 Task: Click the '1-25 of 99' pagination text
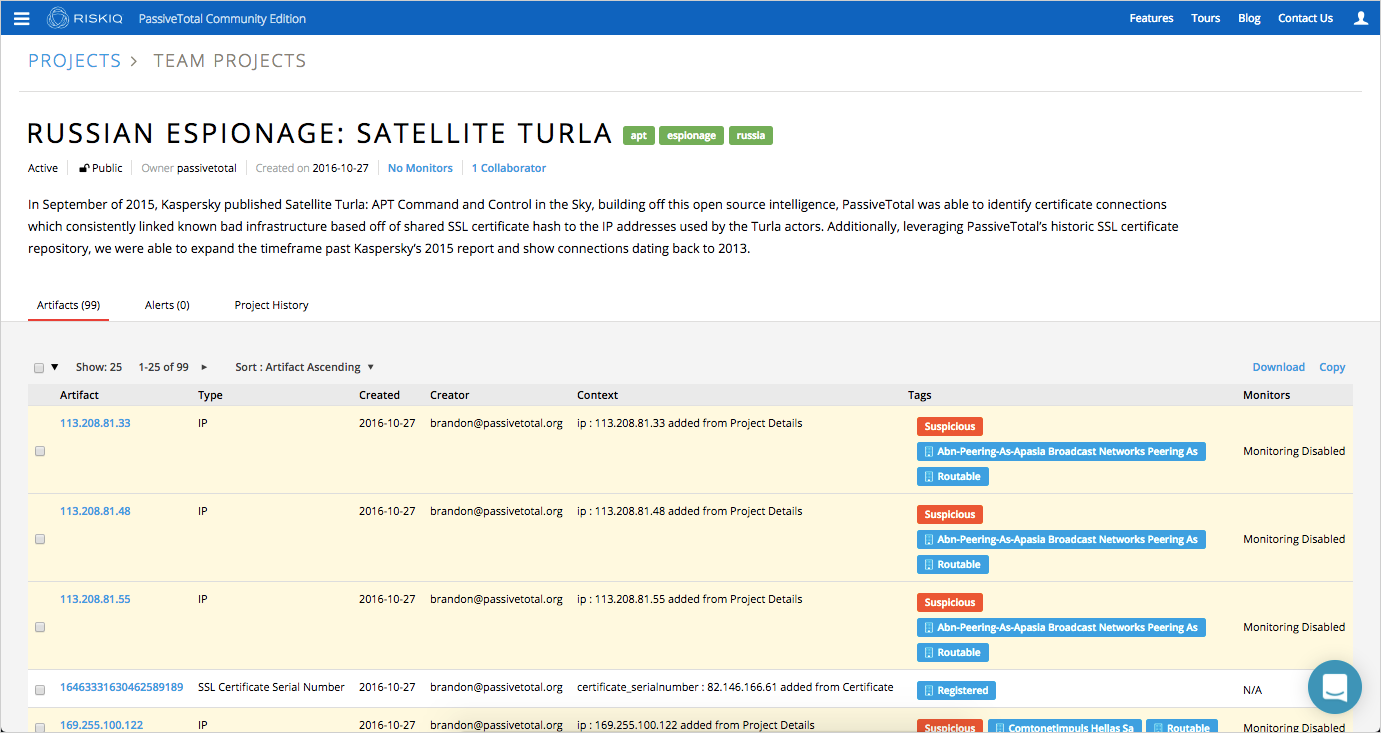(x=163, y=367)
